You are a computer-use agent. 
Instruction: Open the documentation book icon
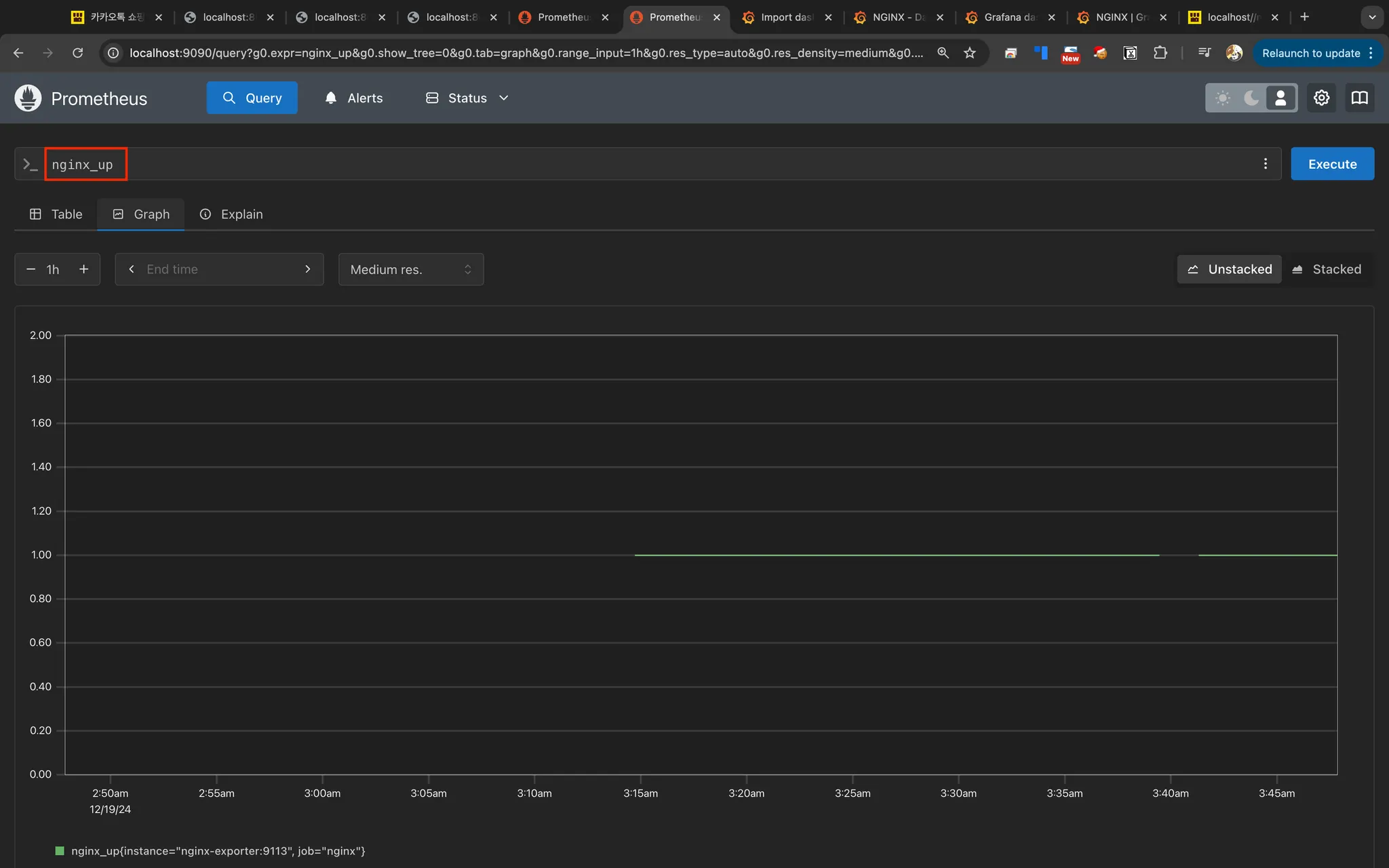(x=1359, y=98)
